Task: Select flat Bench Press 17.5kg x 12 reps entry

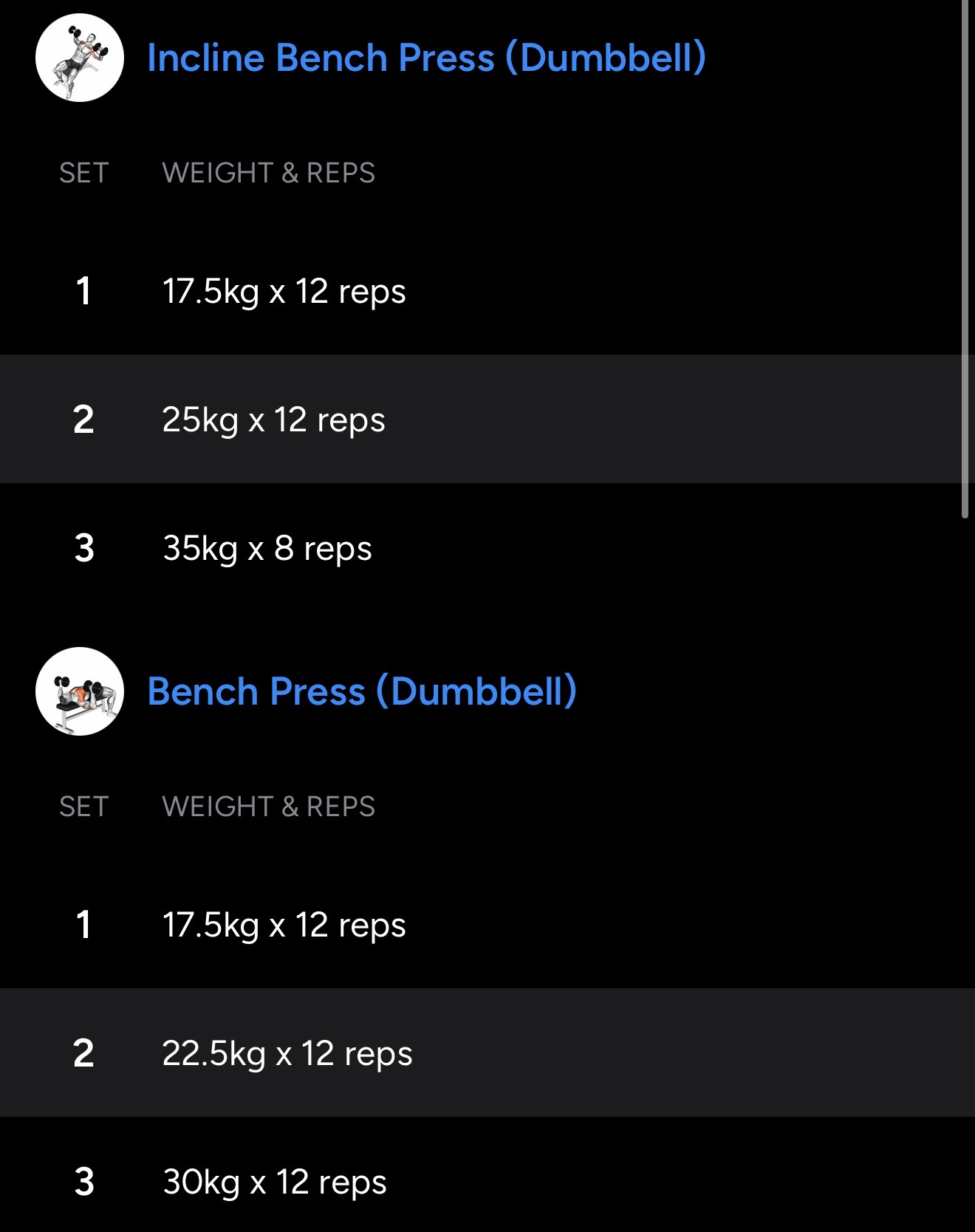Action: coord(284,925)
